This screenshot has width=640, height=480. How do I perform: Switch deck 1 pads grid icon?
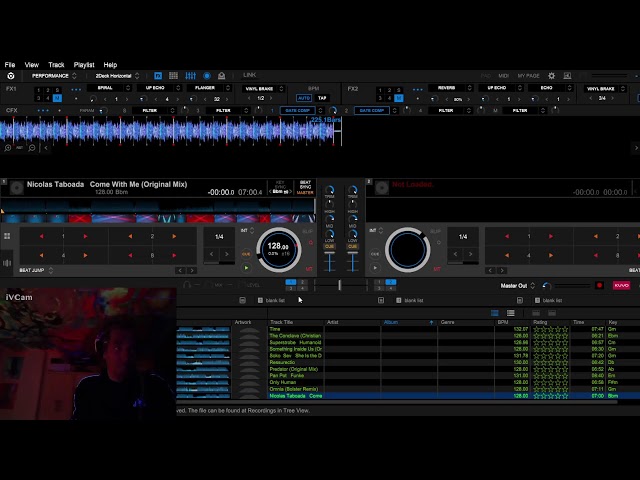[7, 236]
